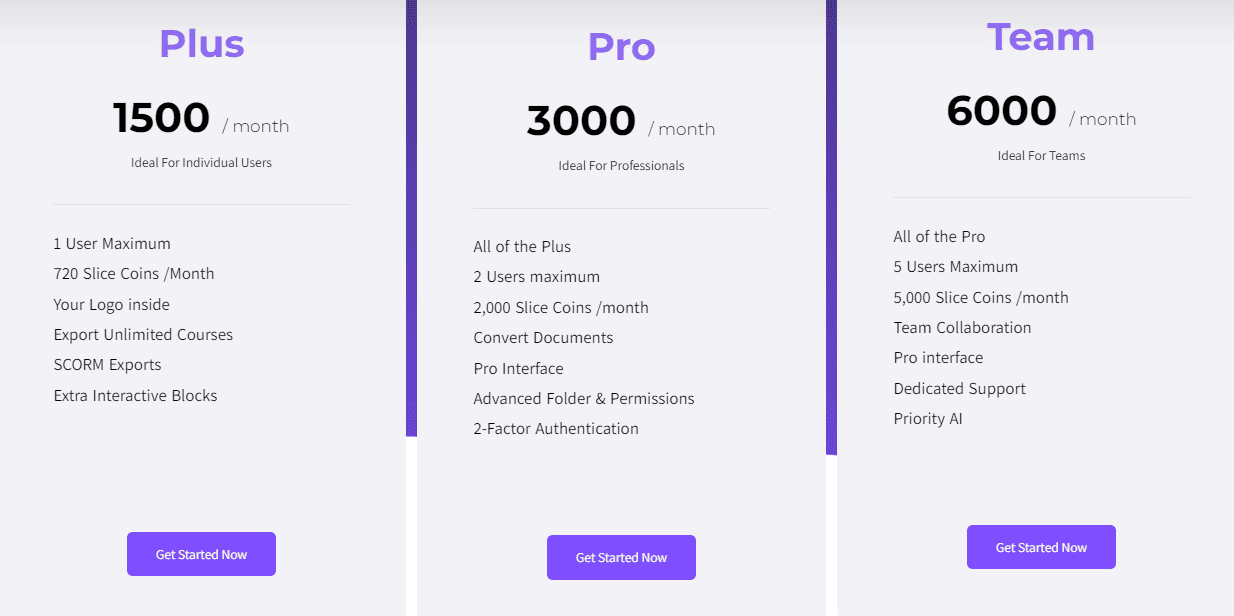Click Get Started Now under Plus plan

tap(201, 553)
